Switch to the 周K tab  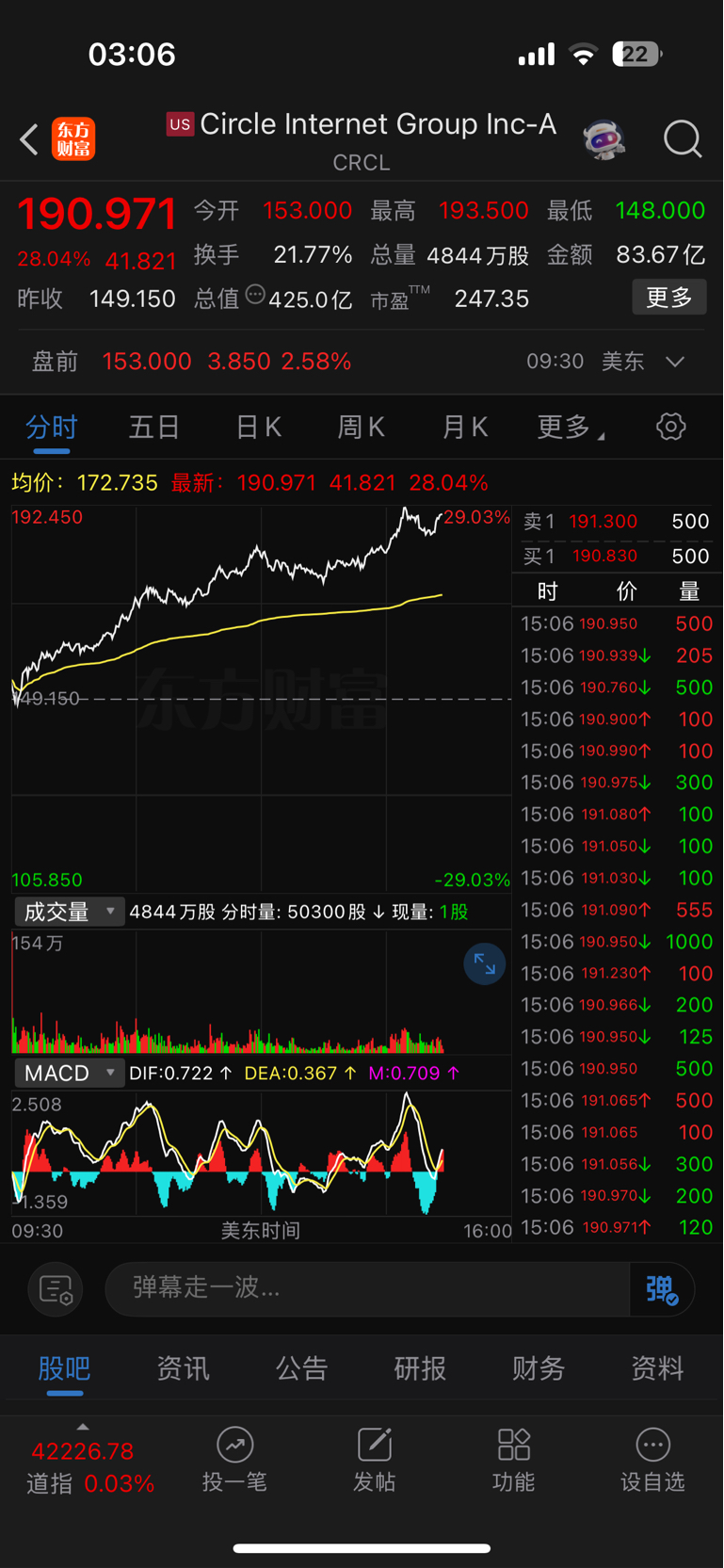(x=362, y=428)
